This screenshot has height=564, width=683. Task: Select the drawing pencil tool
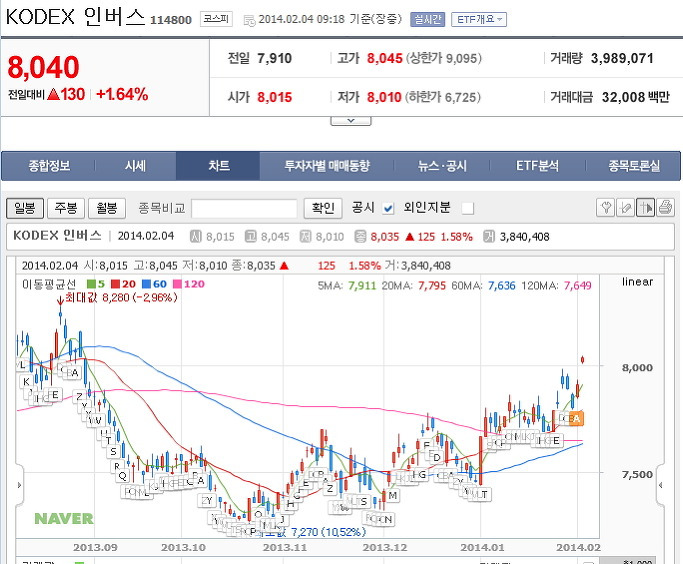click(x=626, y=208)
